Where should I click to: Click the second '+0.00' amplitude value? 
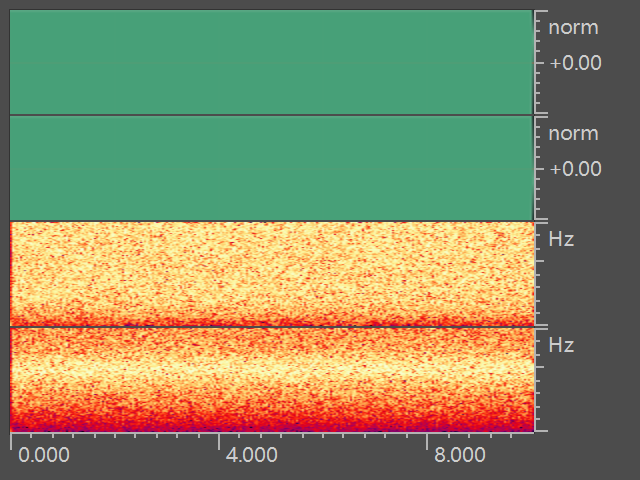576,169
